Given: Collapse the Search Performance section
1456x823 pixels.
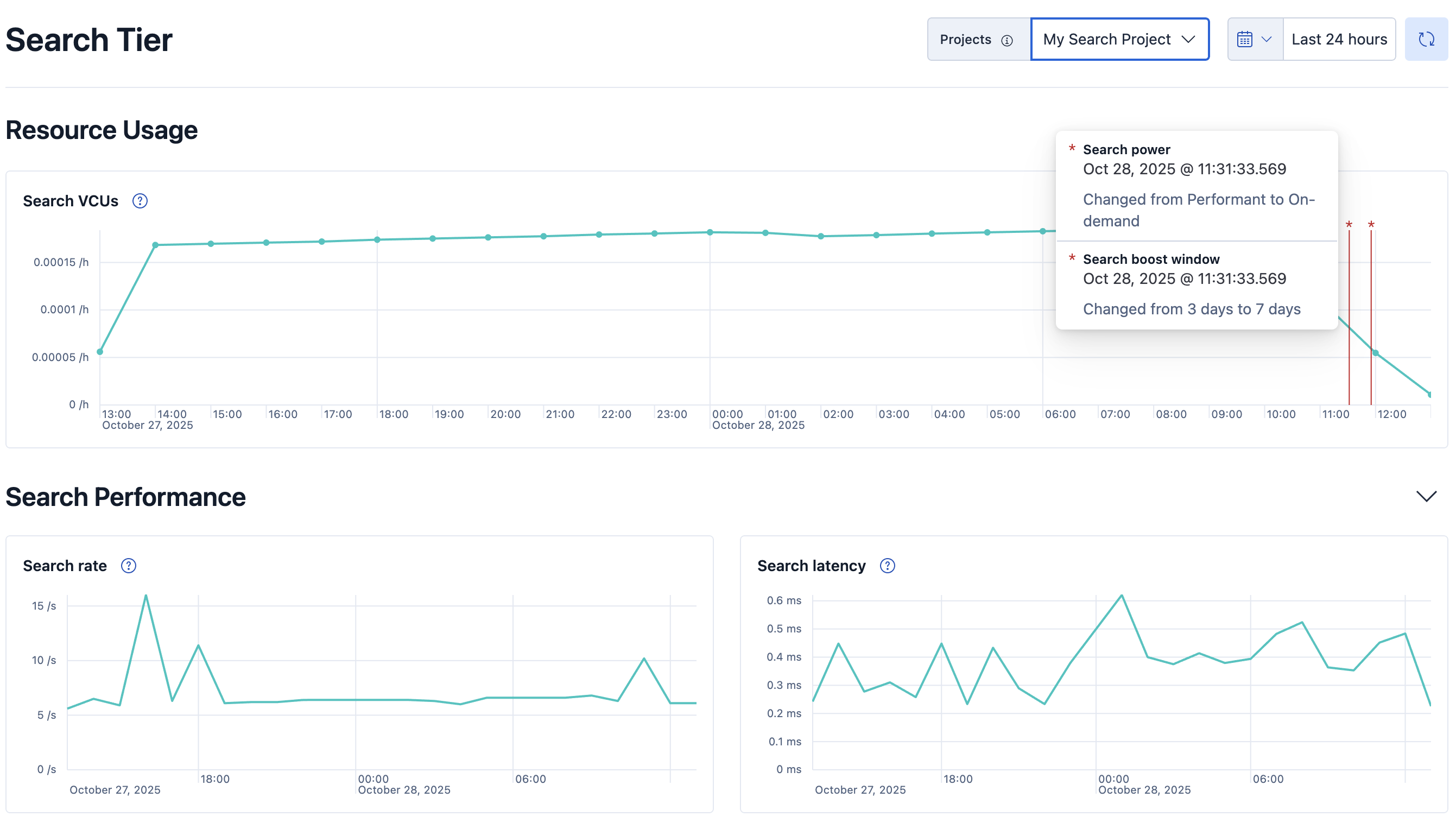Looking at the screenshot, I should pos(1427,496).
